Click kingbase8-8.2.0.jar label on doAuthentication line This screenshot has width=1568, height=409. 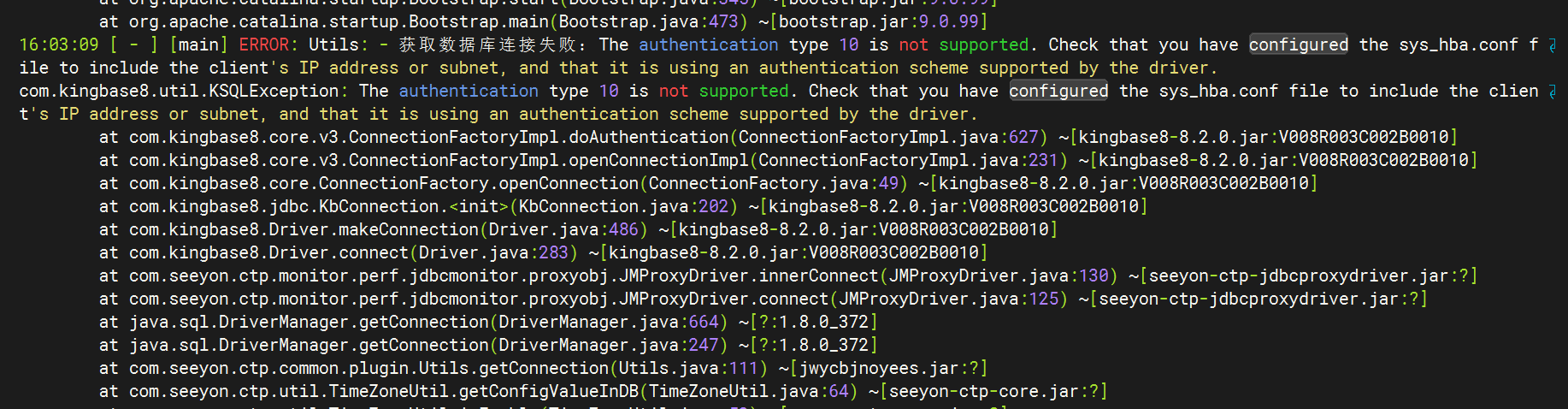point(1264,137)
